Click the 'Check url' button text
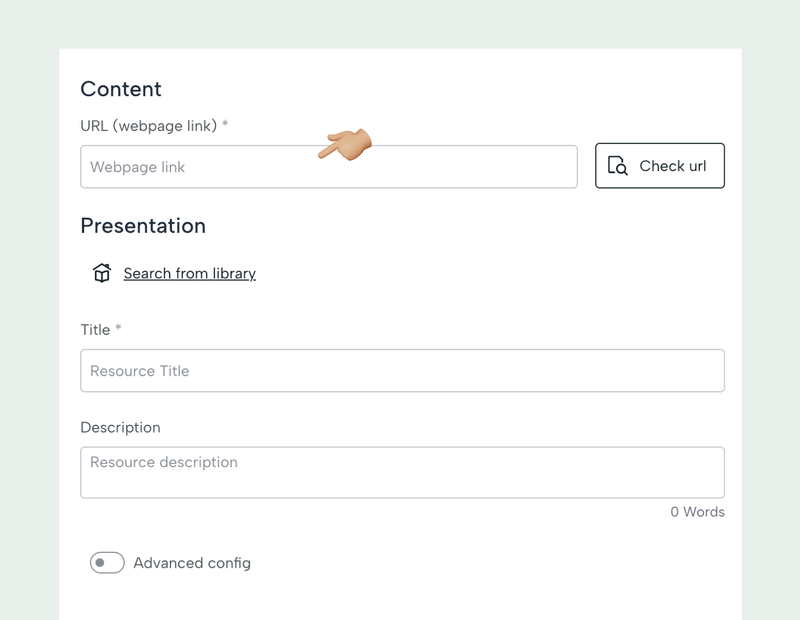800x620 pixels. [673, 166]
